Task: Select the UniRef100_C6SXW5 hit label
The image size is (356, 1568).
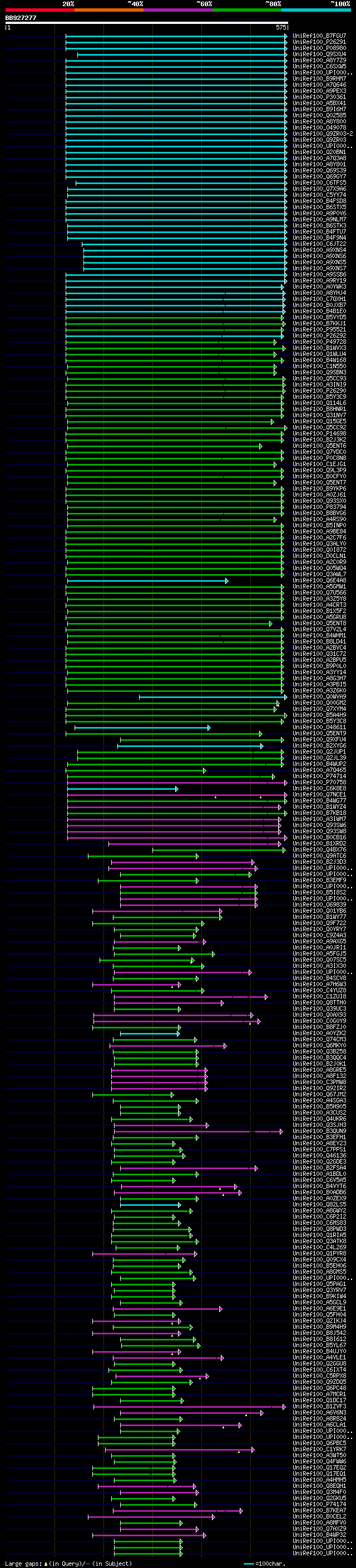Action: [x=319, y=66]
